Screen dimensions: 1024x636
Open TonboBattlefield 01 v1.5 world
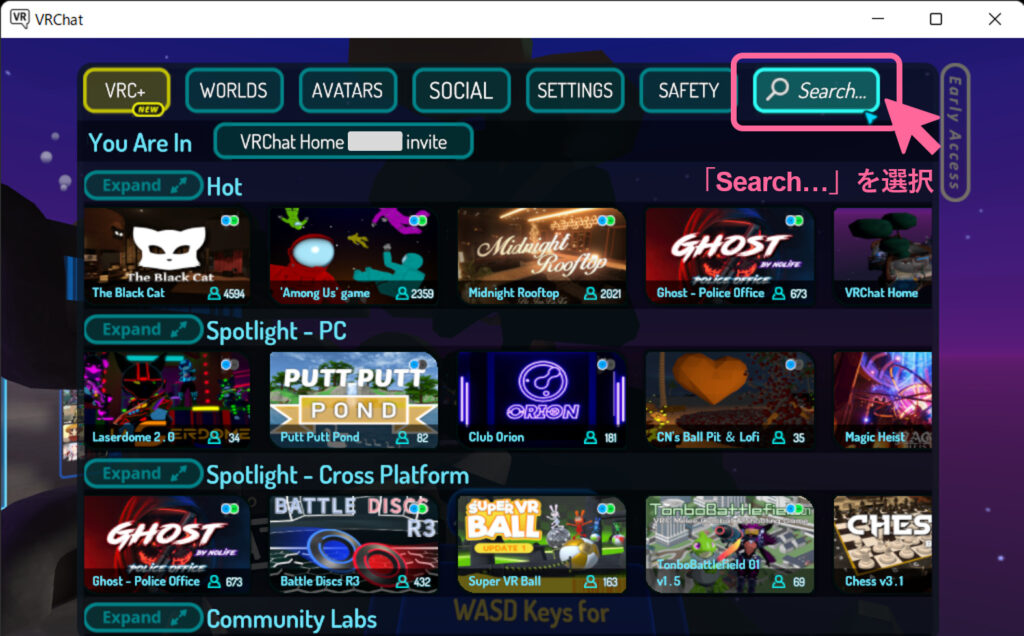point(730,545)
